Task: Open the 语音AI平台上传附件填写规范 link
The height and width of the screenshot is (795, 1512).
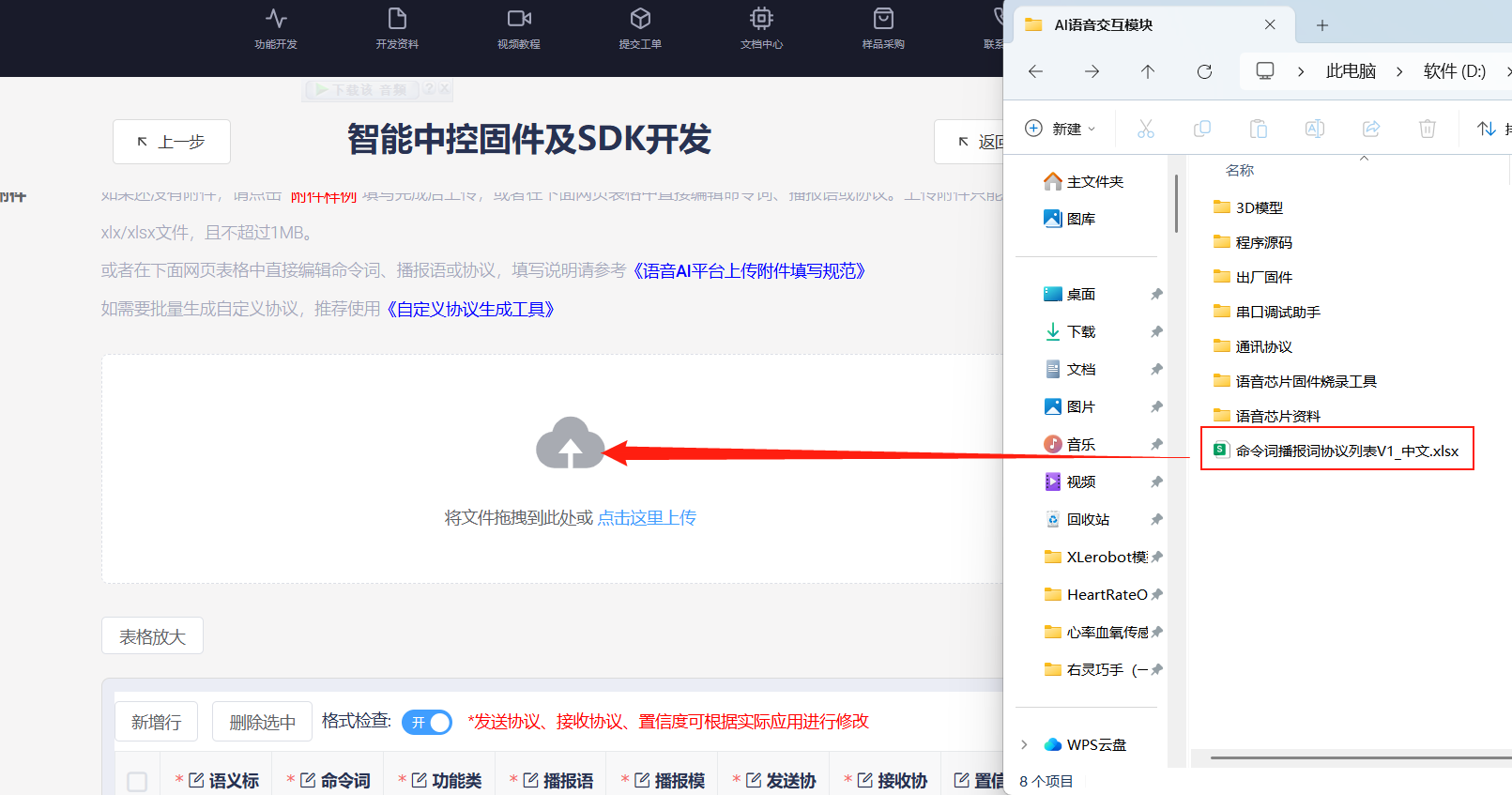Action: (x=747, y=270)
